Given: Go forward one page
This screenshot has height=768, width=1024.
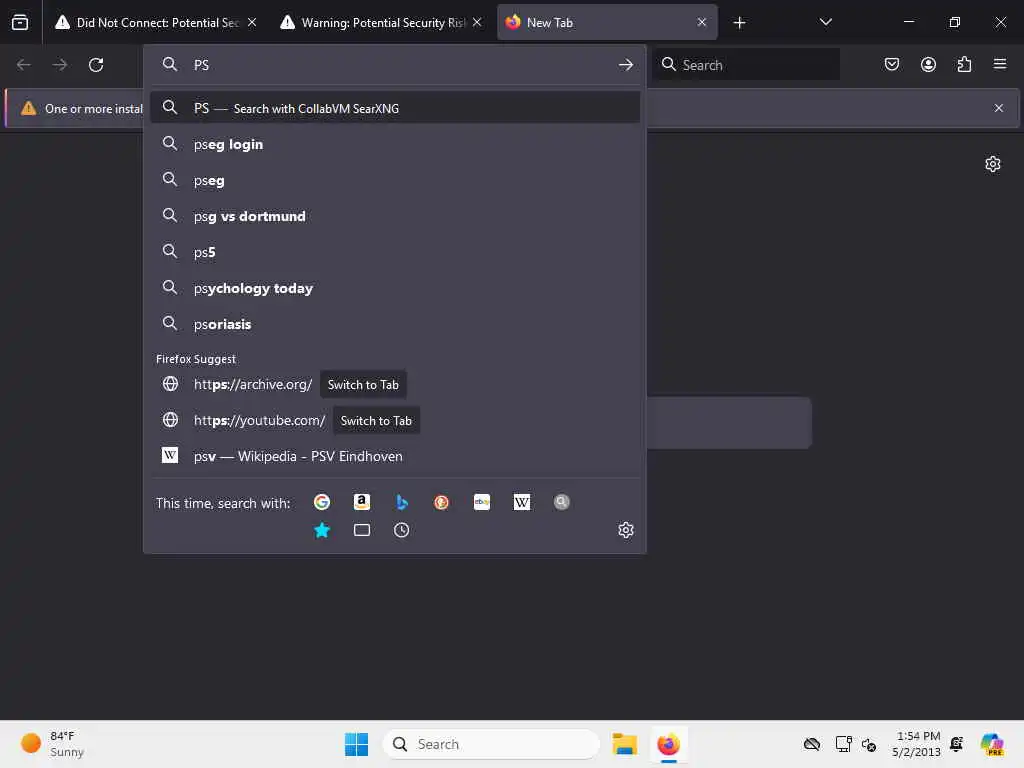Looking at the screenshot, I should [59, 65].
